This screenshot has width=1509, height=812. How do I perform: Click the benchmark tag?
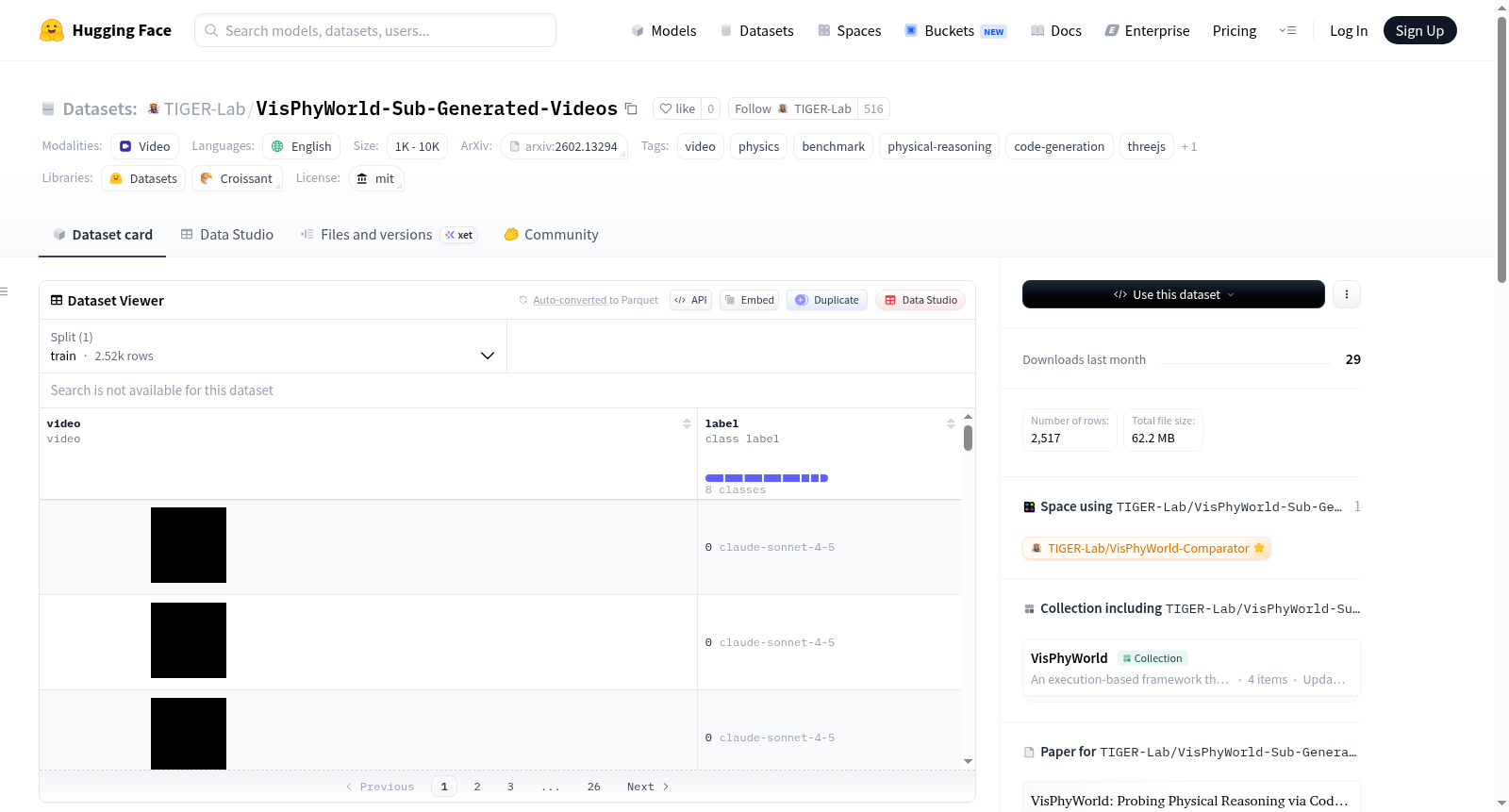[834, 146]
